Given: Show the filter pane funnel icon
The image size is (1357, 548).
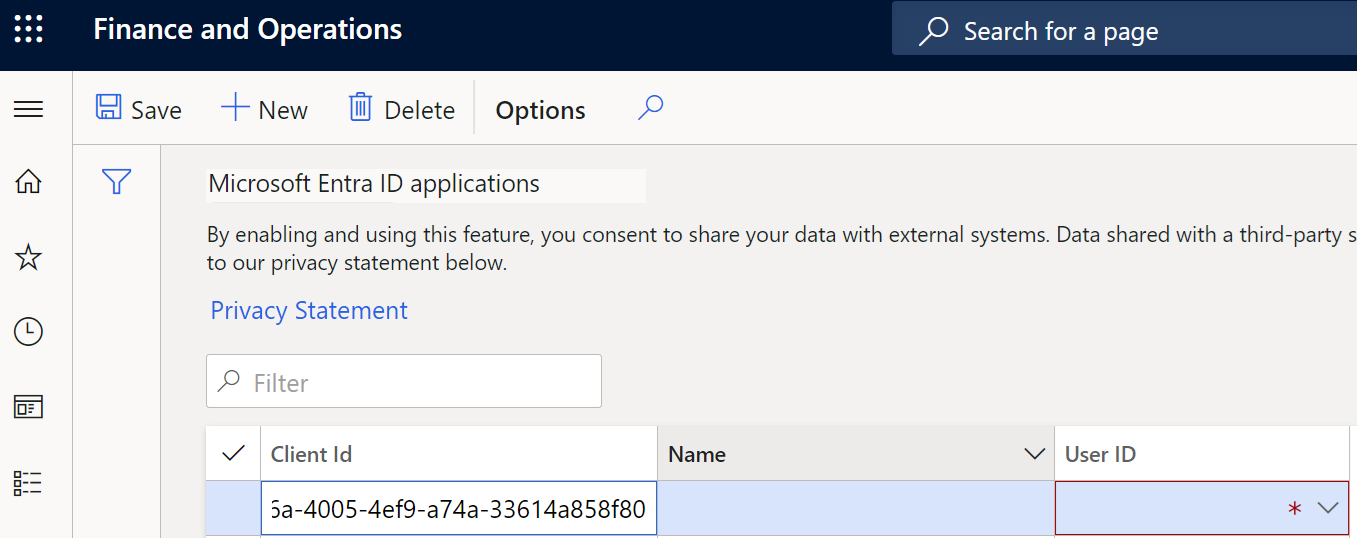Looking at the screenshot, I should tap(117, 181).
